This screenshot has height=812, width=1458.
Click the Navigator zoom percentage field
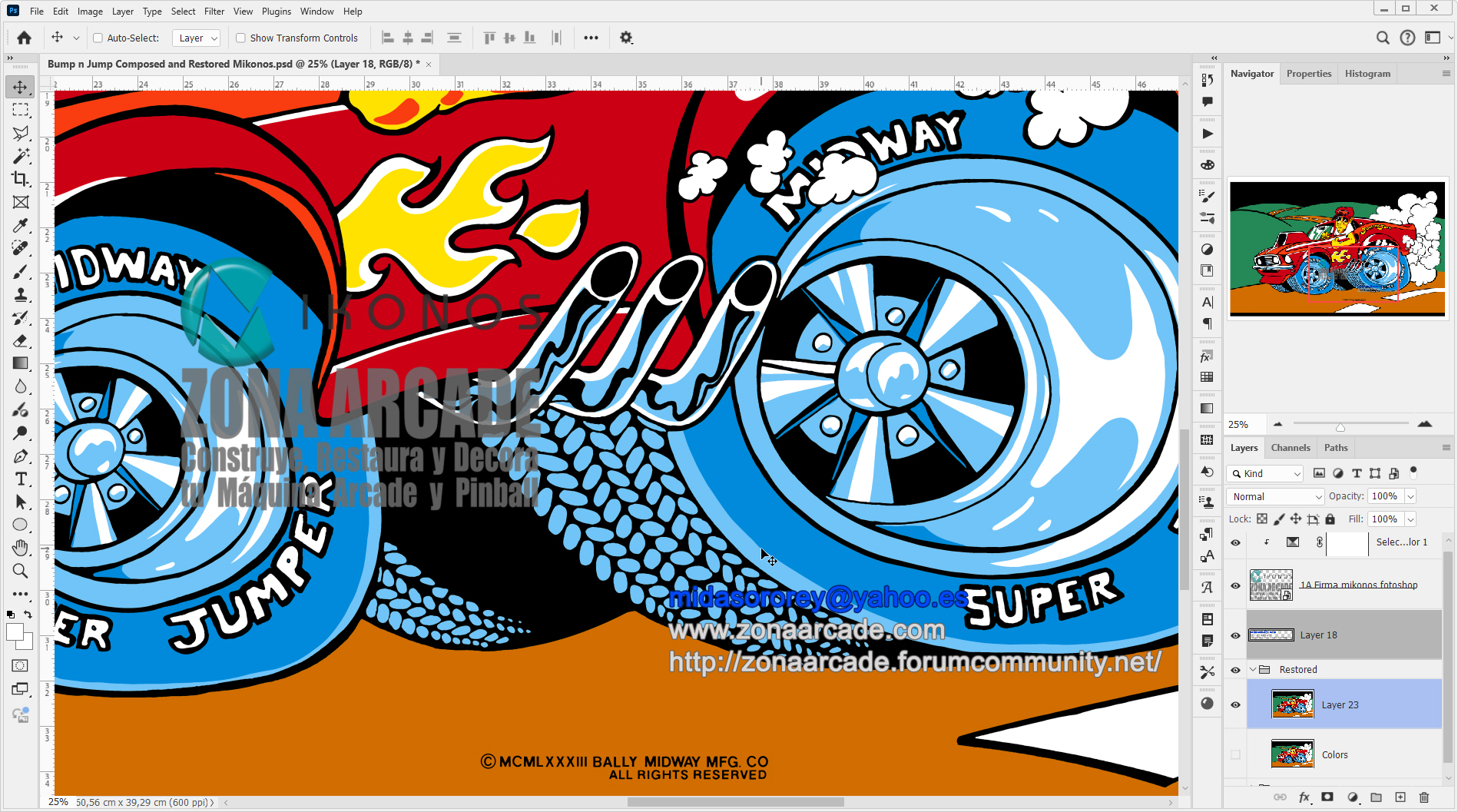click(x=1244, y=424)
